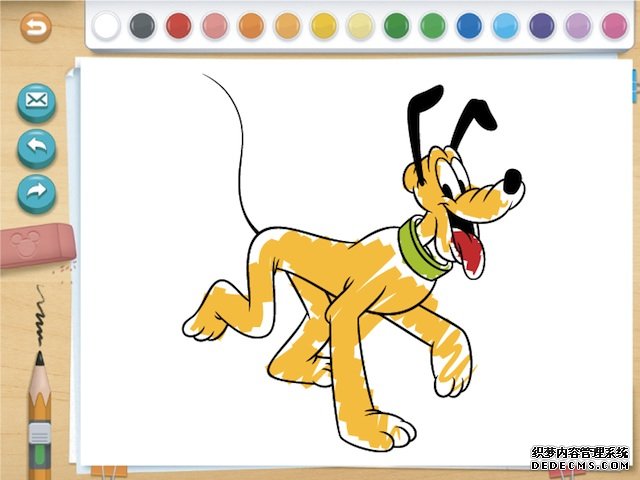The image size is (640, 480).
Task: Select the pencil drawing tool
Action: pos(40,414)
